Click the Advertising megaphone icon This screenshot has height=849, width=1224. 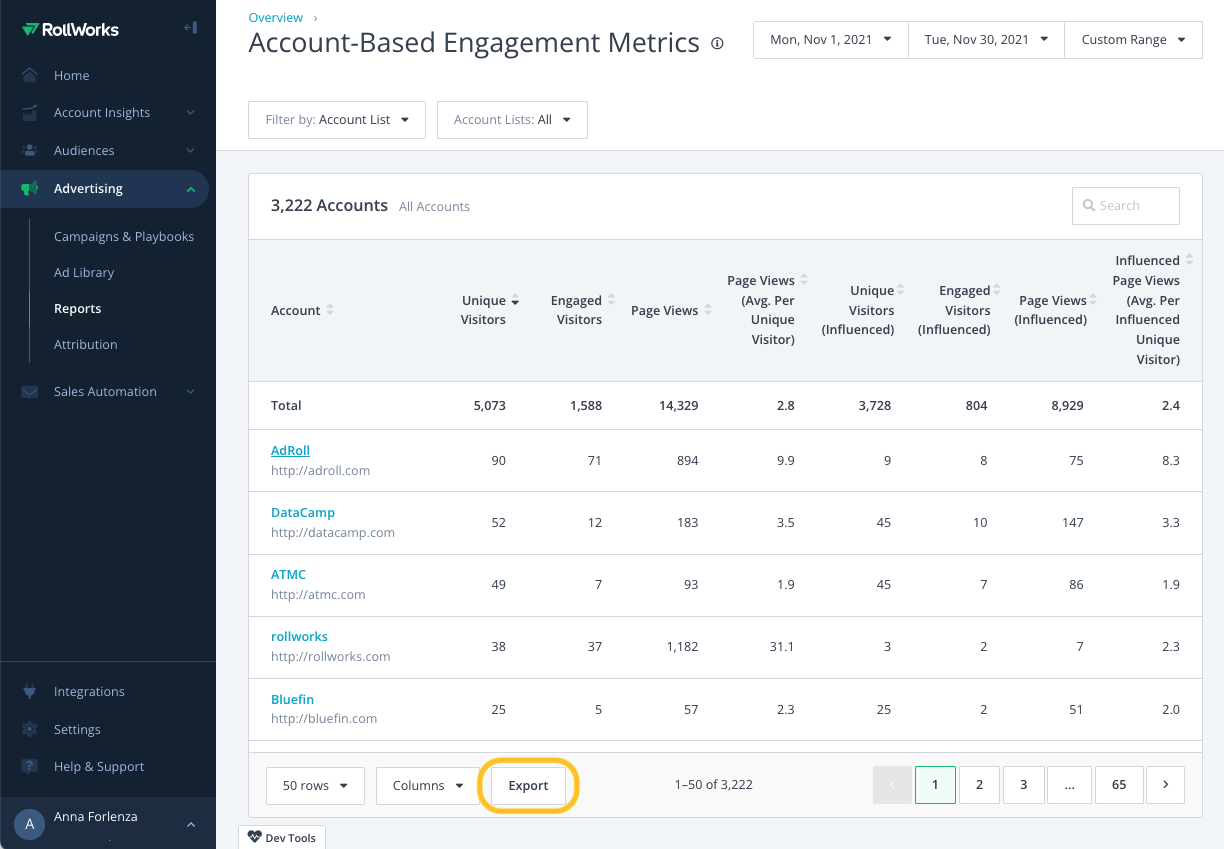pos(30,189)
